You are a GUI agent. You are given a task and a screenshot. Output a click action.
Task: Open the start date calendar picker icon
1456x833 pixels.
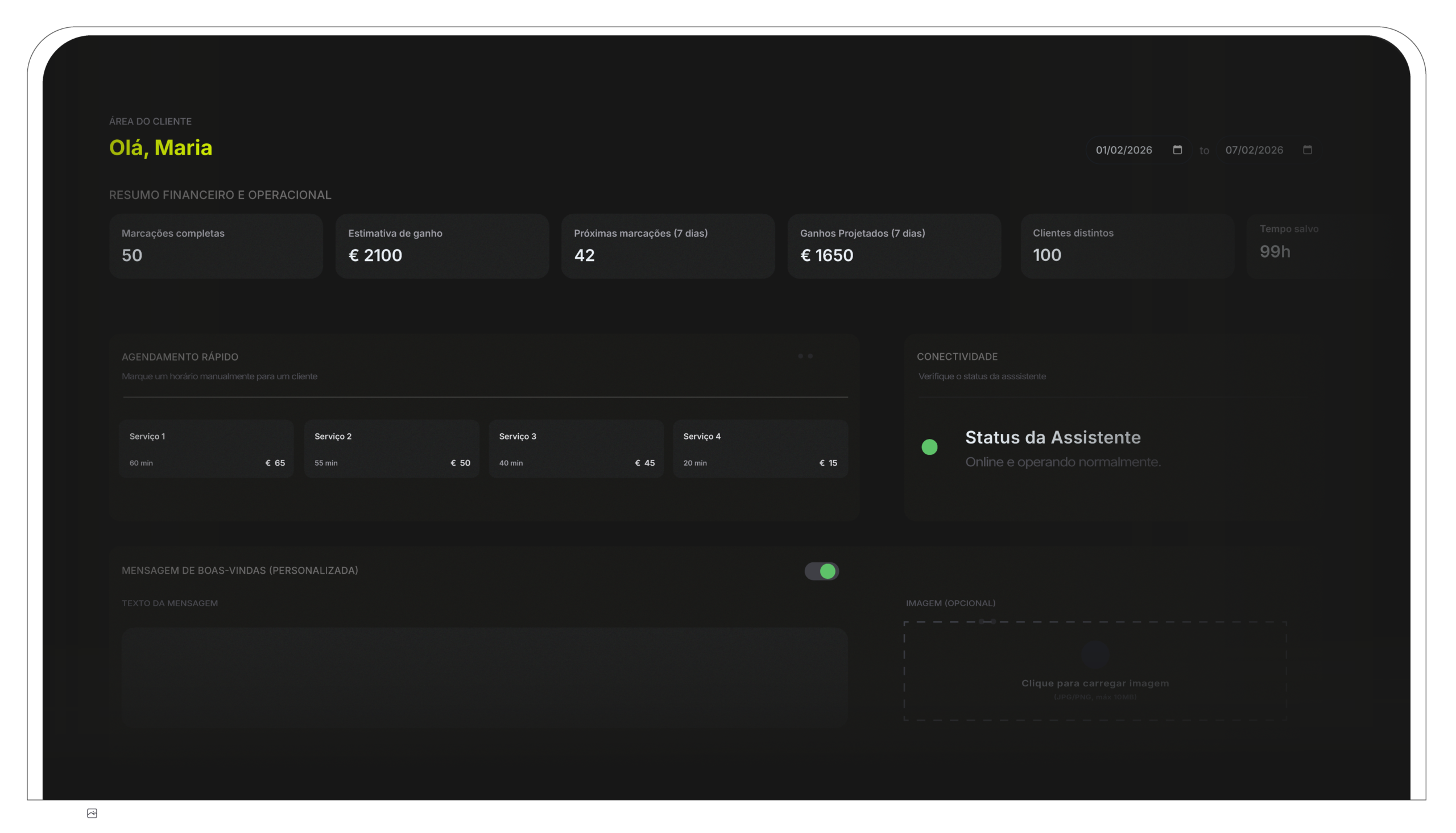(x=1177, y=150)
